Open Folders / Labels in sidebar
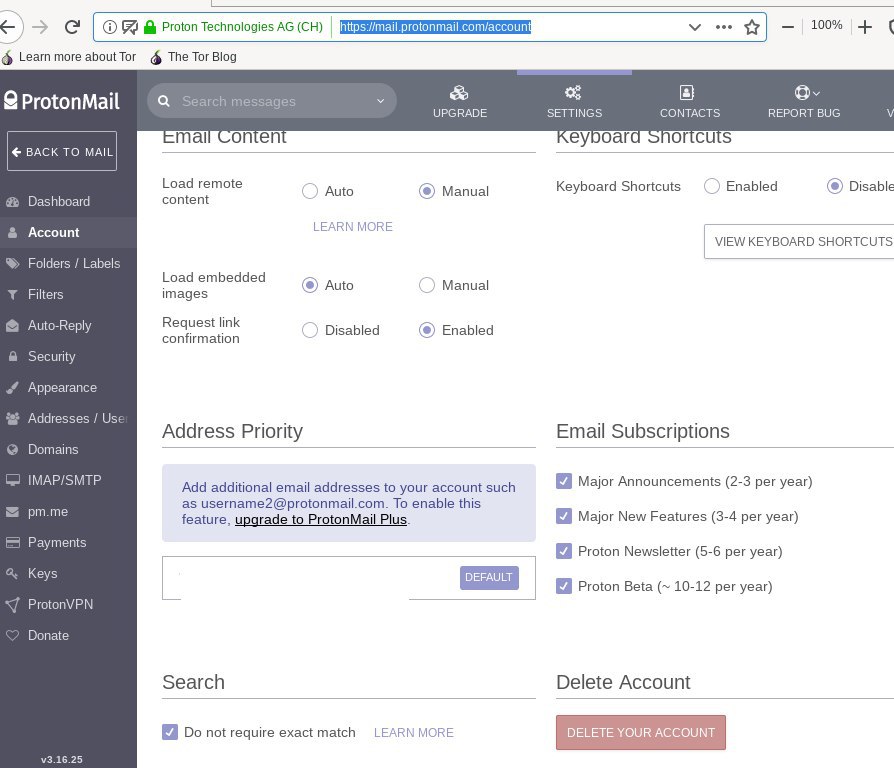Viewport: 894px width, 768px height. click(68, 263)
